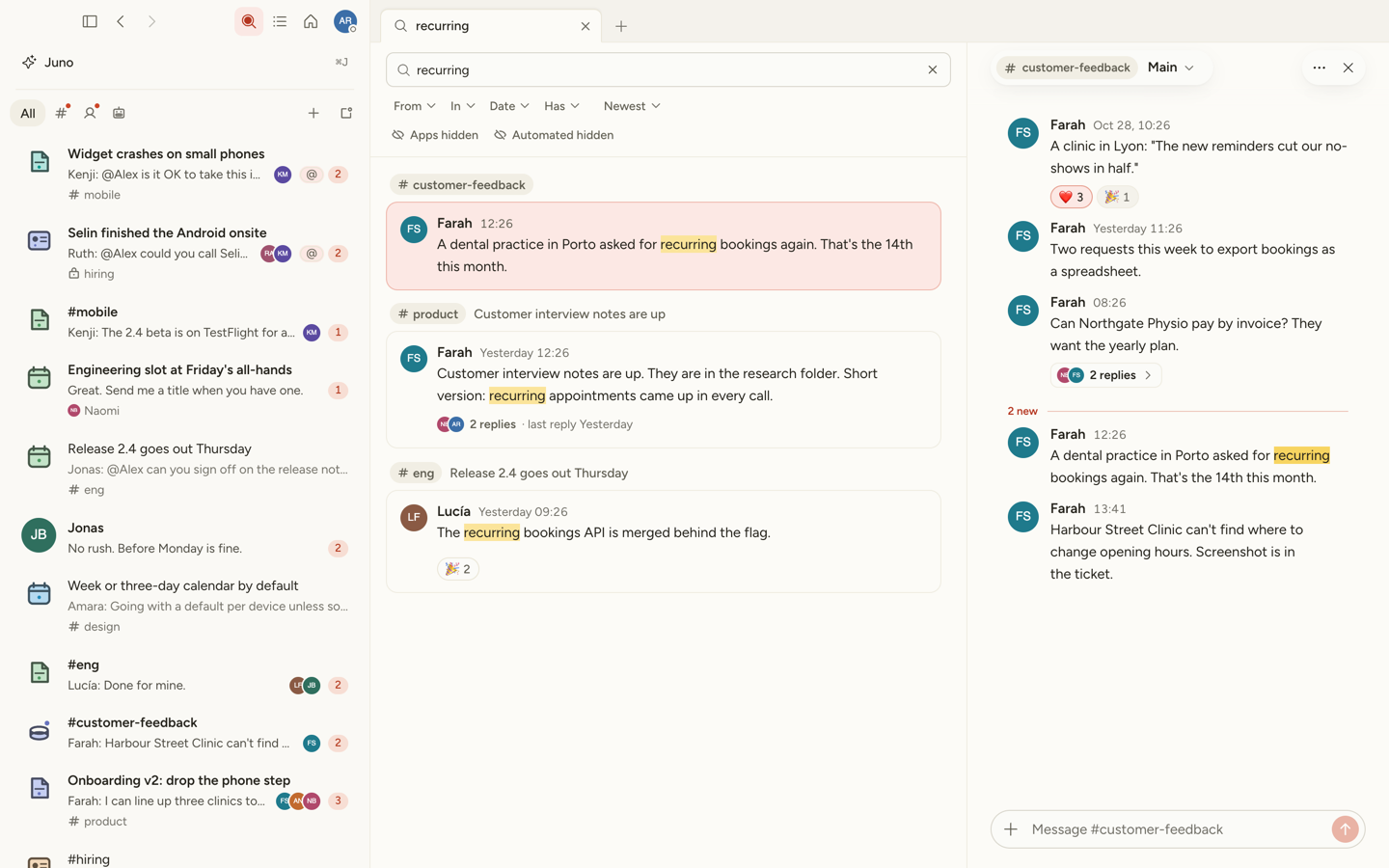
Task: Open the Has filter dropdown
Action: 562,106
